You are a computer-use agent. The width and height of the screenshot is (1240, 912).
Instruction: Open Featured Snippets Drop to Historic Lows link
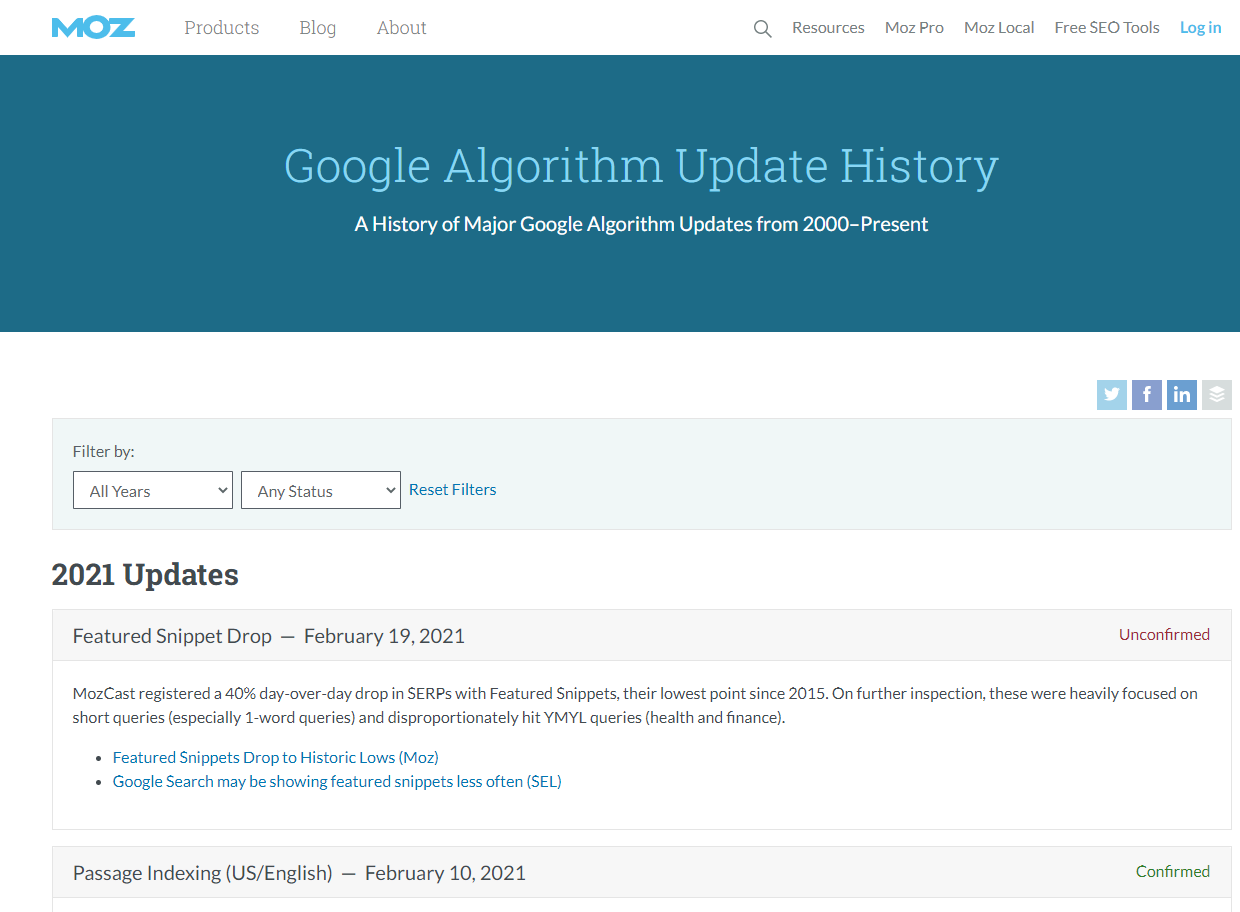tap(276, 758)
